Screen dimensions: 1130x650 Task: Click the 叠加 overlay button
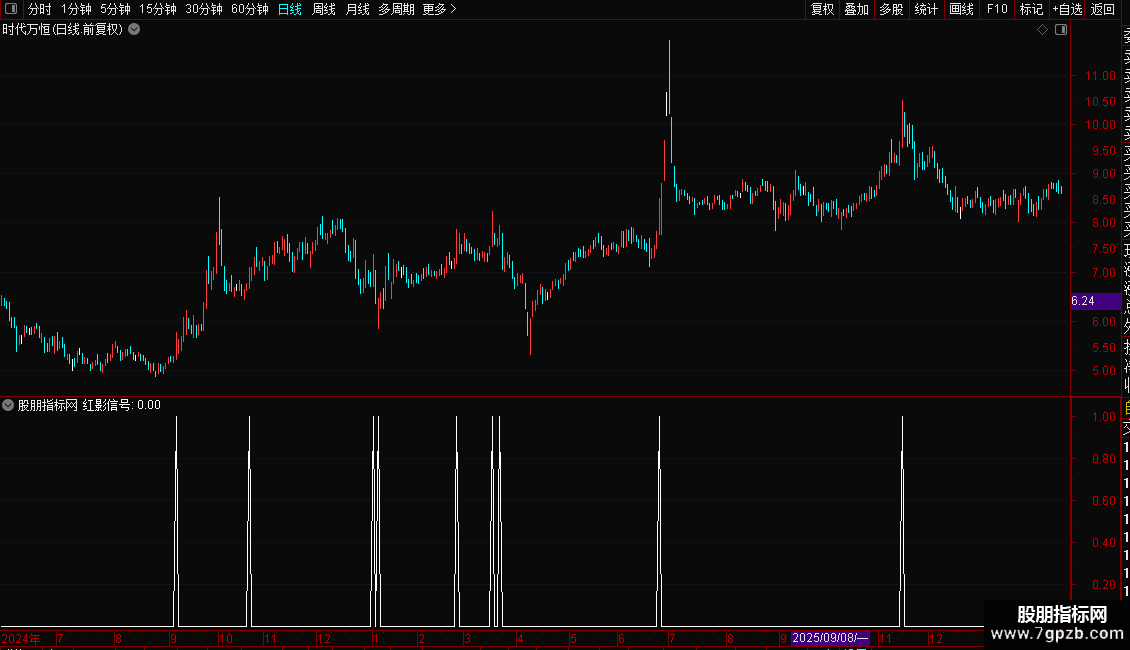[x=857, y=9]
